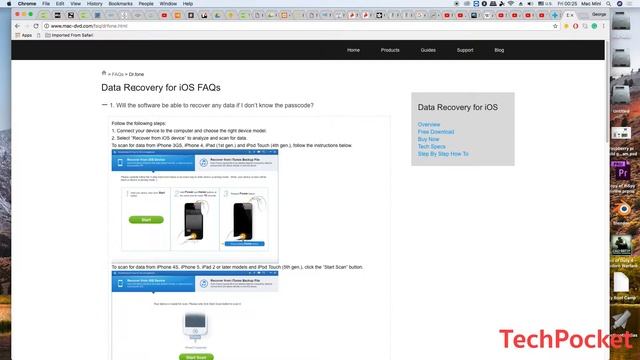Click the browser Forward arrow
This screenshot has height=360, width=640.
(x=27, y=26)
